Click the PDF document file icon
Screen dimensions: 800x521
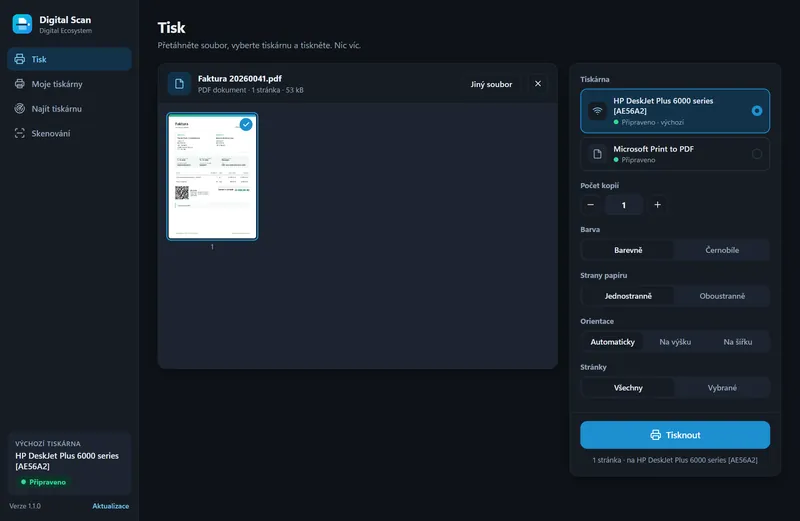click(x=179, y=84)
